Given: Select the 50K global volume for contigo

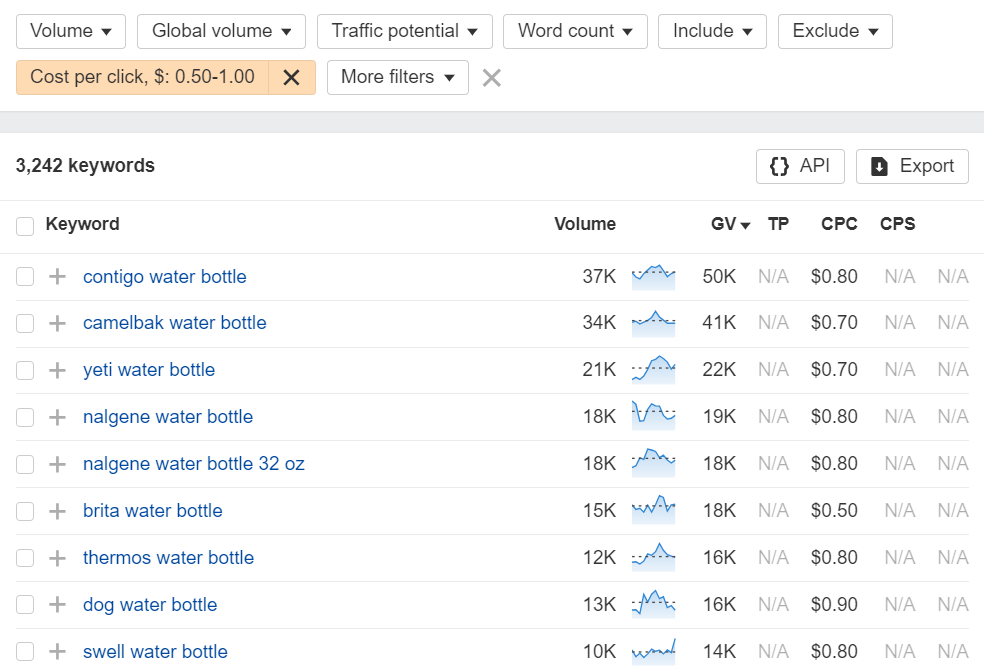Looking at the screenshot, I should point(719,277).
